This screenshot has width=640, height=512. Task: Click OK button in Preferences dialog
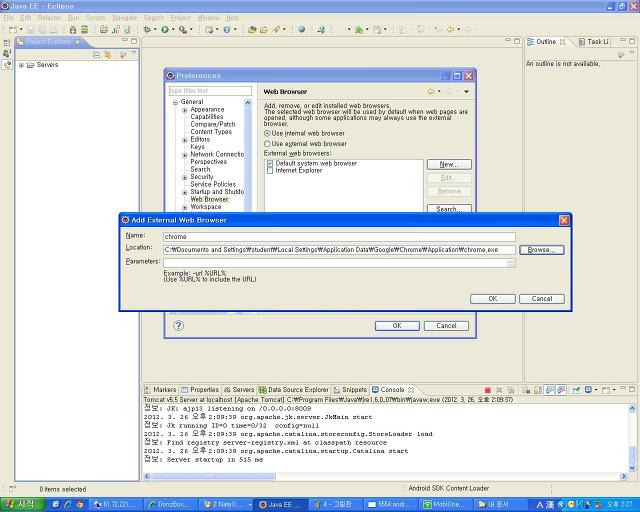click(x=397, y=326)
